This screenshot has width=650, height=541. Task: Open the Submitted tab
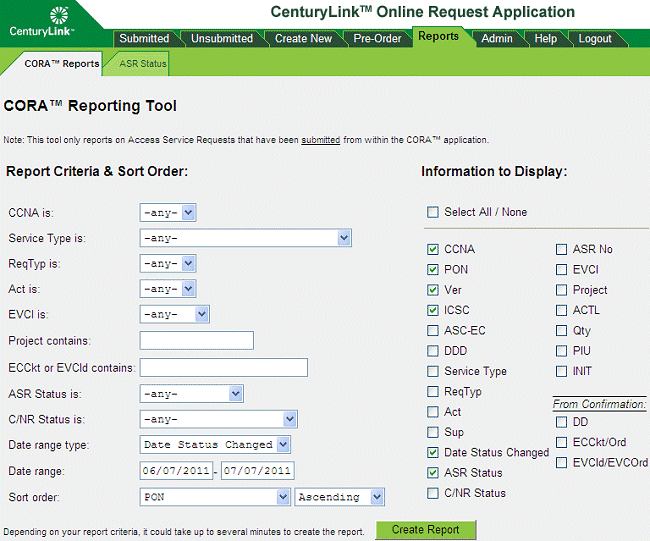pos(144,39)
